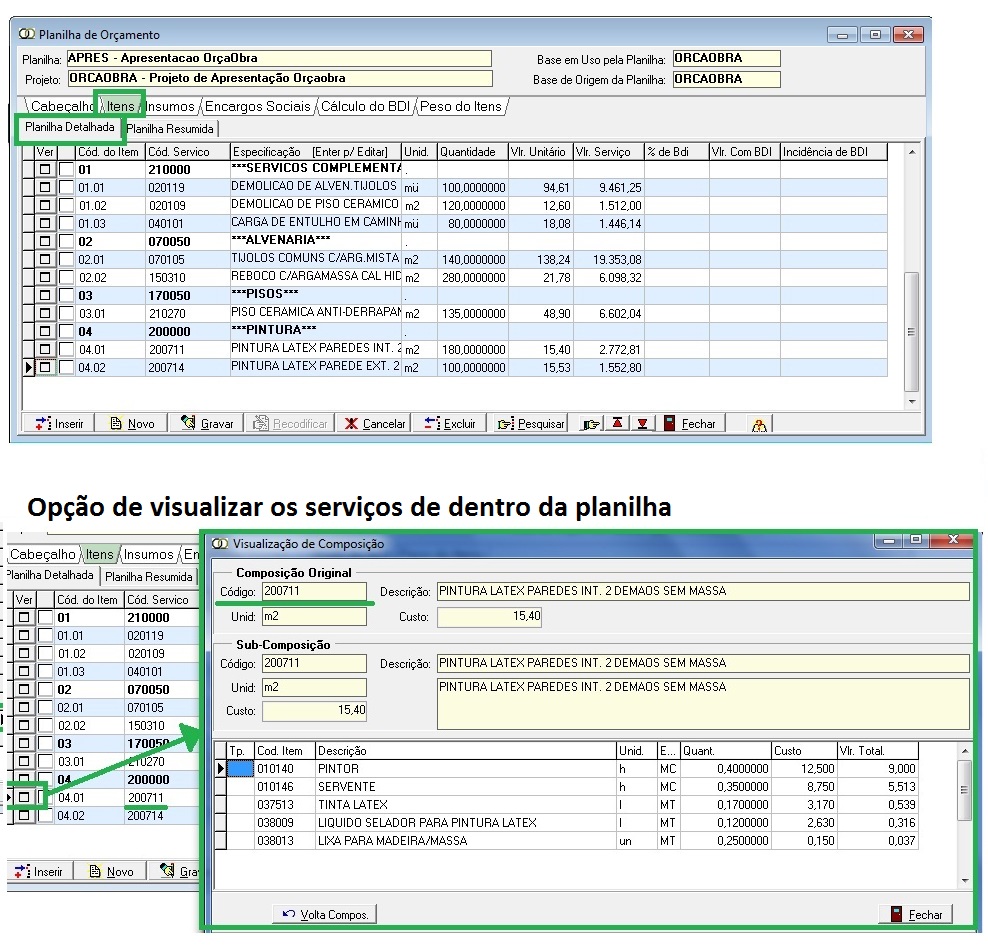Switch to the Encargos Sociais tab
The image size is (988, 950).
click(258, 106)
